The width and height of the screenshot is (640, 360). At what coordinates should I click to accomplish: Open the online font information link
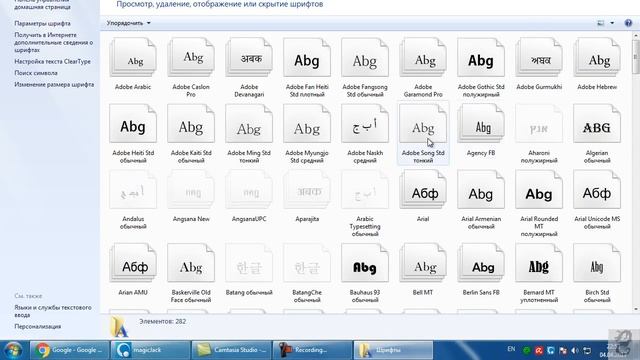click(x=54, y=42)
